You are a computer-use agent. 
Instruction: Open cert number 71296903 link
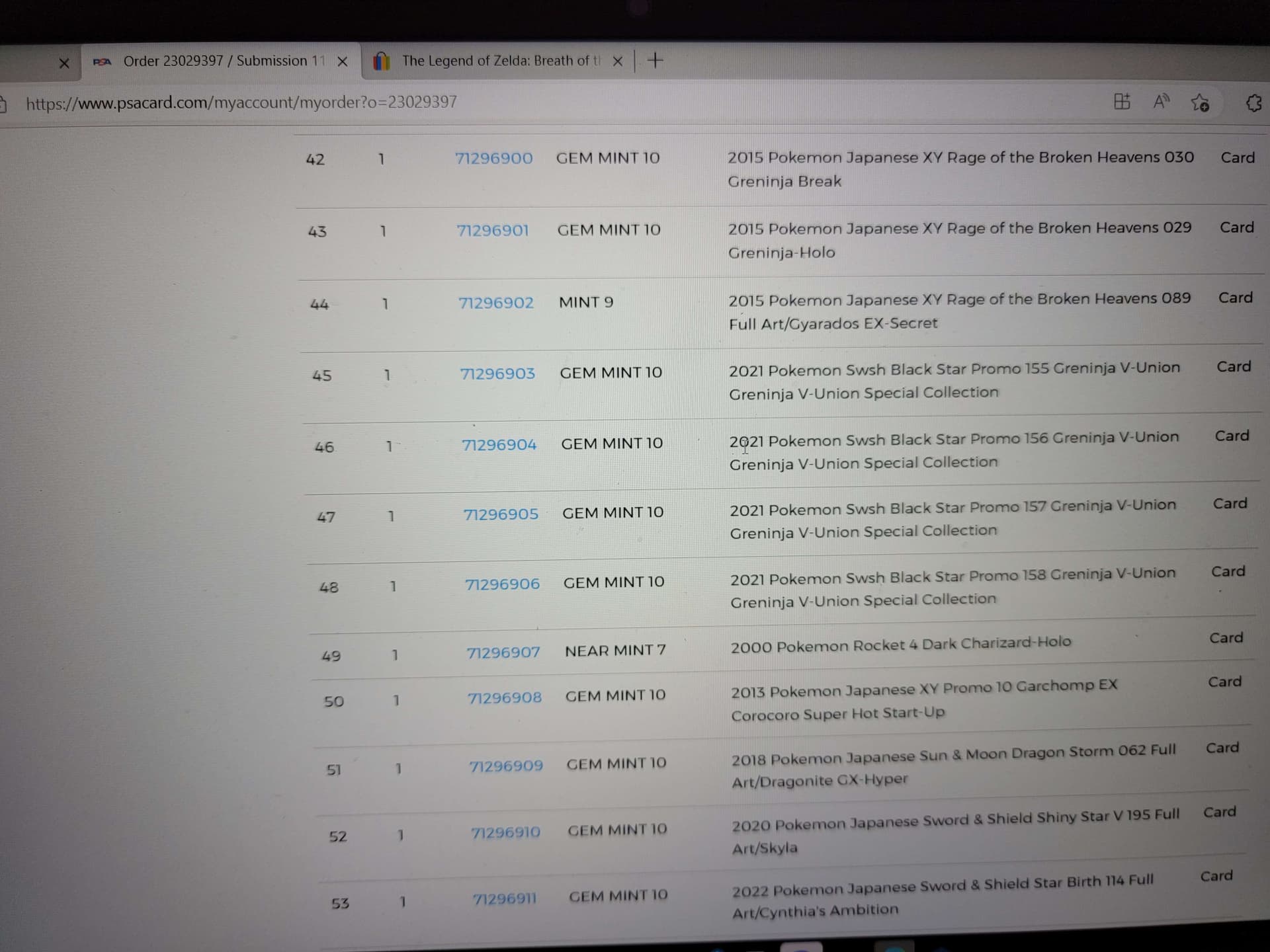(497, 374)
